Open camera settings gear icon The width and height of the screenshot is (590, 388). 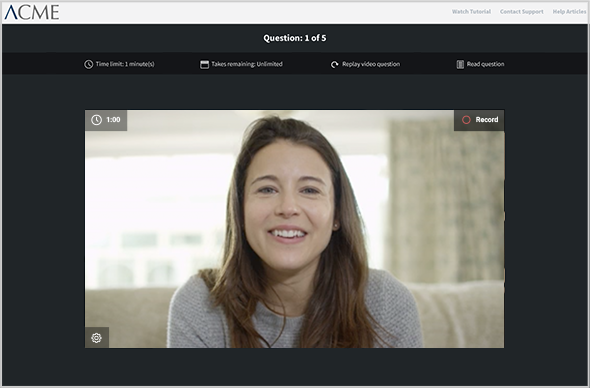click(96, 338)
